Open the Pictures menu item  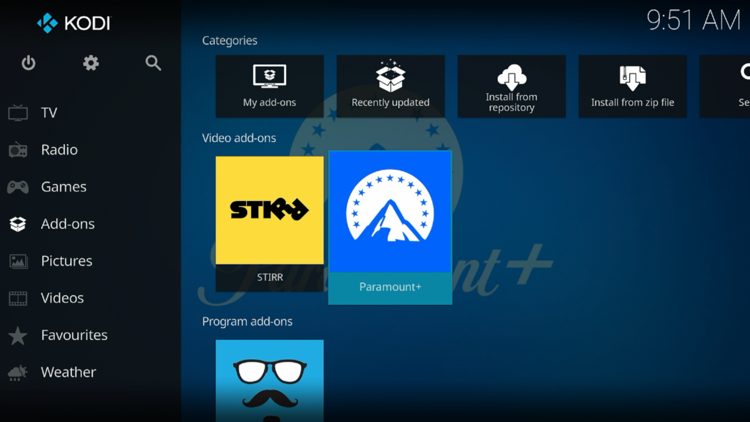tap(66, 261)
